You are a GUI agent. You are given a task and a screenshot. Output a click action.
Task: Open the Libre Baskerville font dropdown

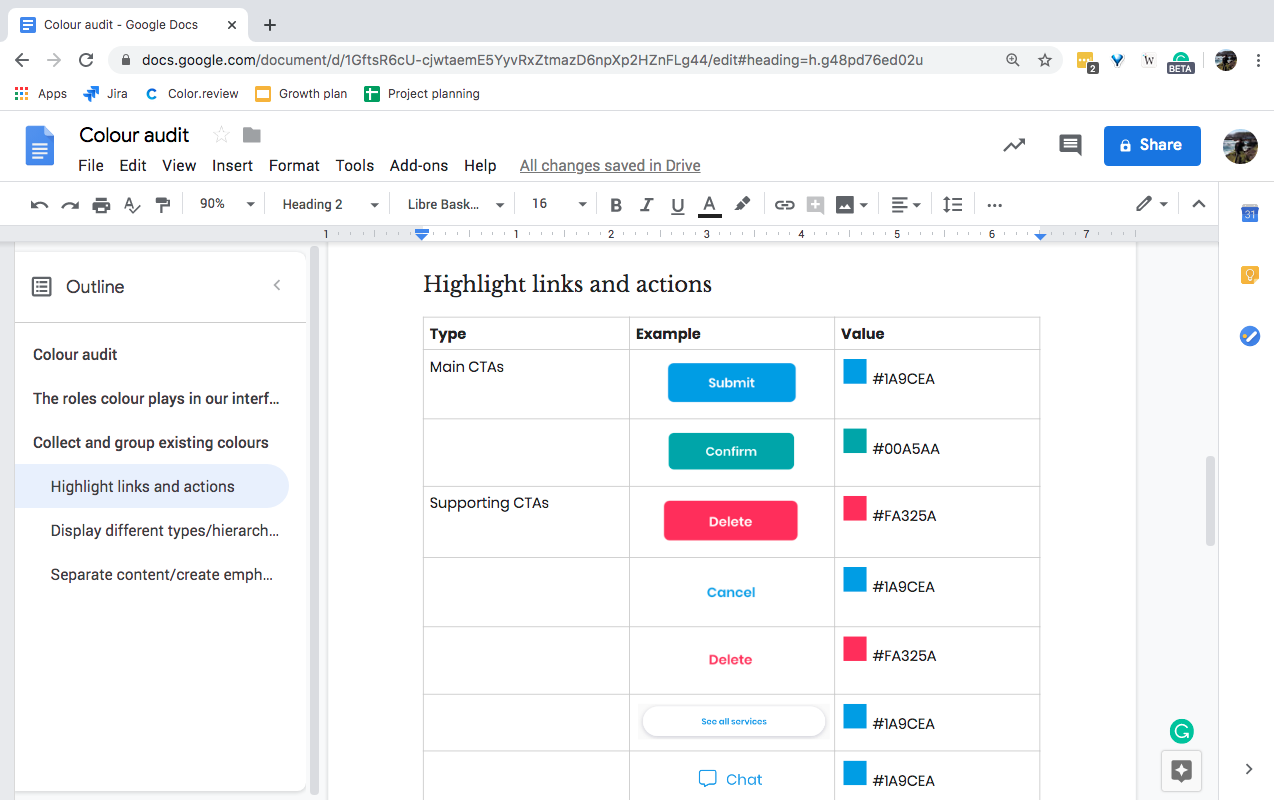pos(456,204)
